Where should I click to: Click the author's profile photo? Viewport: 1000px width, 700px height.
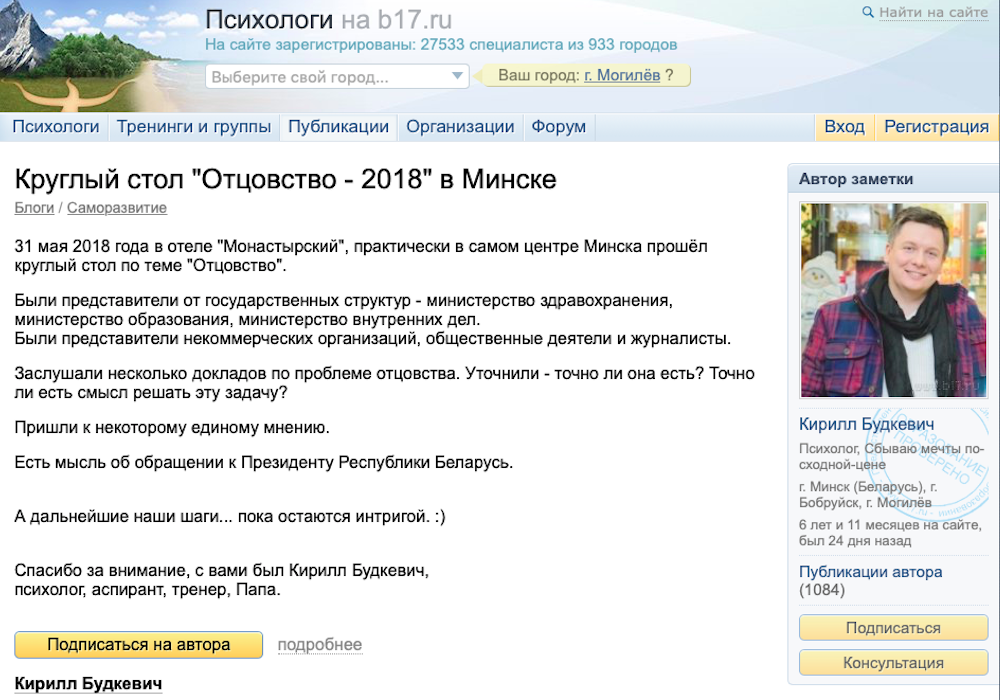click(893, 300)
